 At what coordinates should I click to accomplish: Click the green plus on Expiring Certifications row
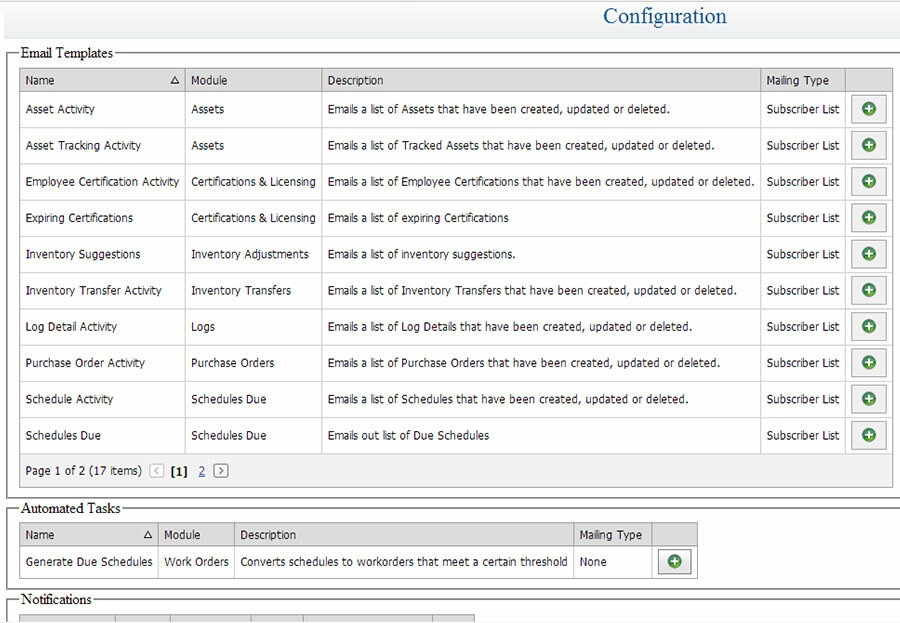click(x=868, y=218)
